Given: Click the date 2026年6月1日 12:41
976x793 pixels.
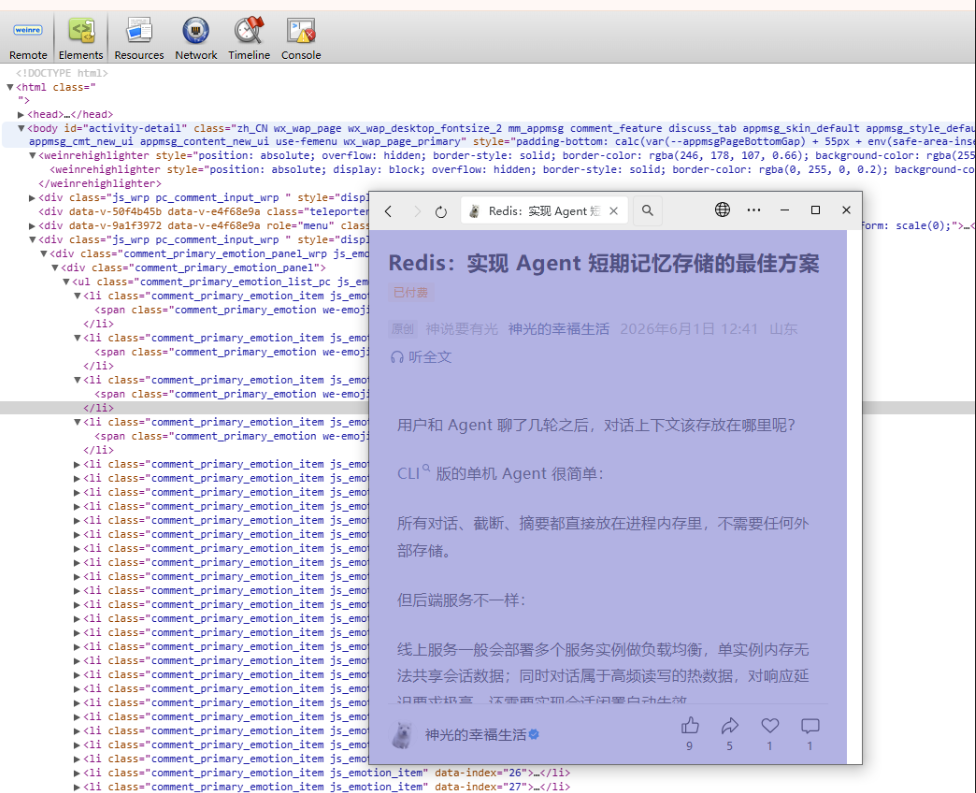Looking at the screenshot, I should [689, 329].
